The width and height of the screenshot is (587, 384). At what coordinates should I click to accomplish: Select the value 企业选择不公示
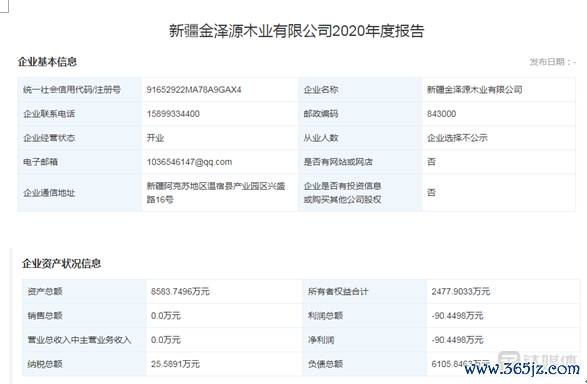[x=457, y=138]
